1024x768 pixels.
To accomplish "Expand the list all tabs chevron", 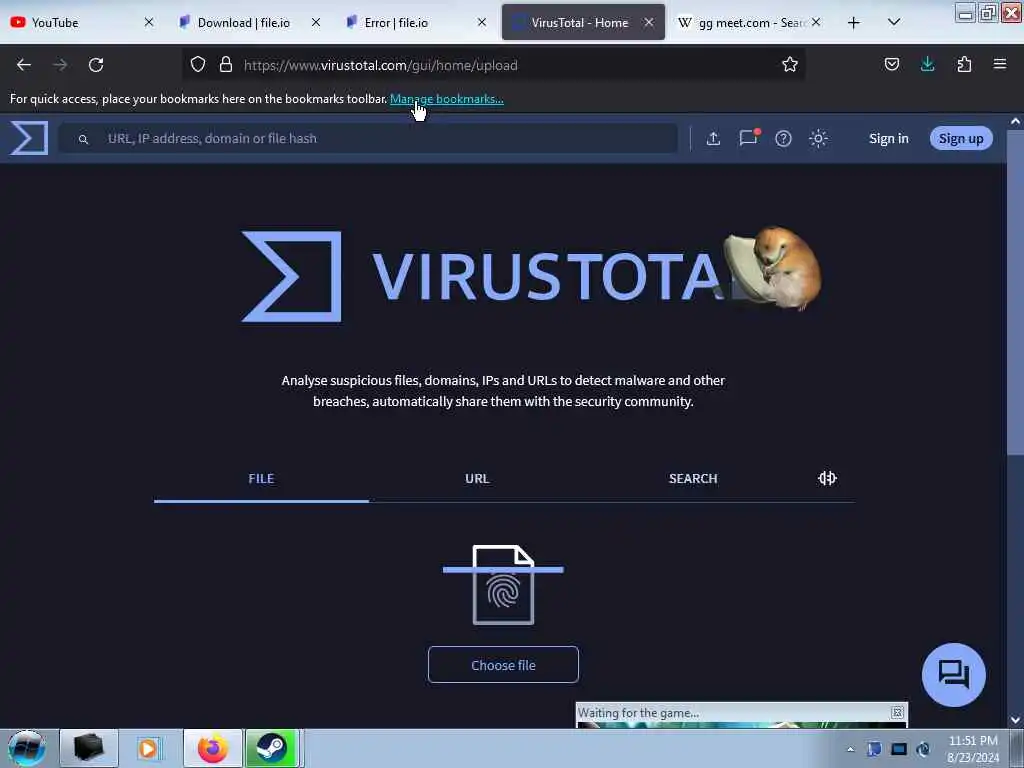I will 894,22.
